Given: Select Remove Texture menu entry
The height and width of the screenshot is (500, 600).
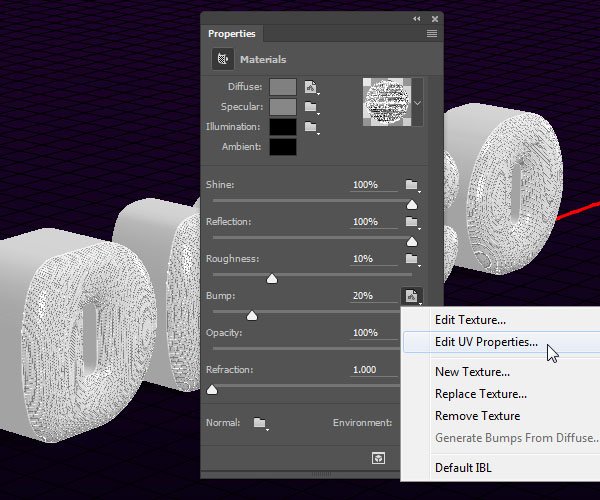Looking at the screenshot, I should 478,416.
